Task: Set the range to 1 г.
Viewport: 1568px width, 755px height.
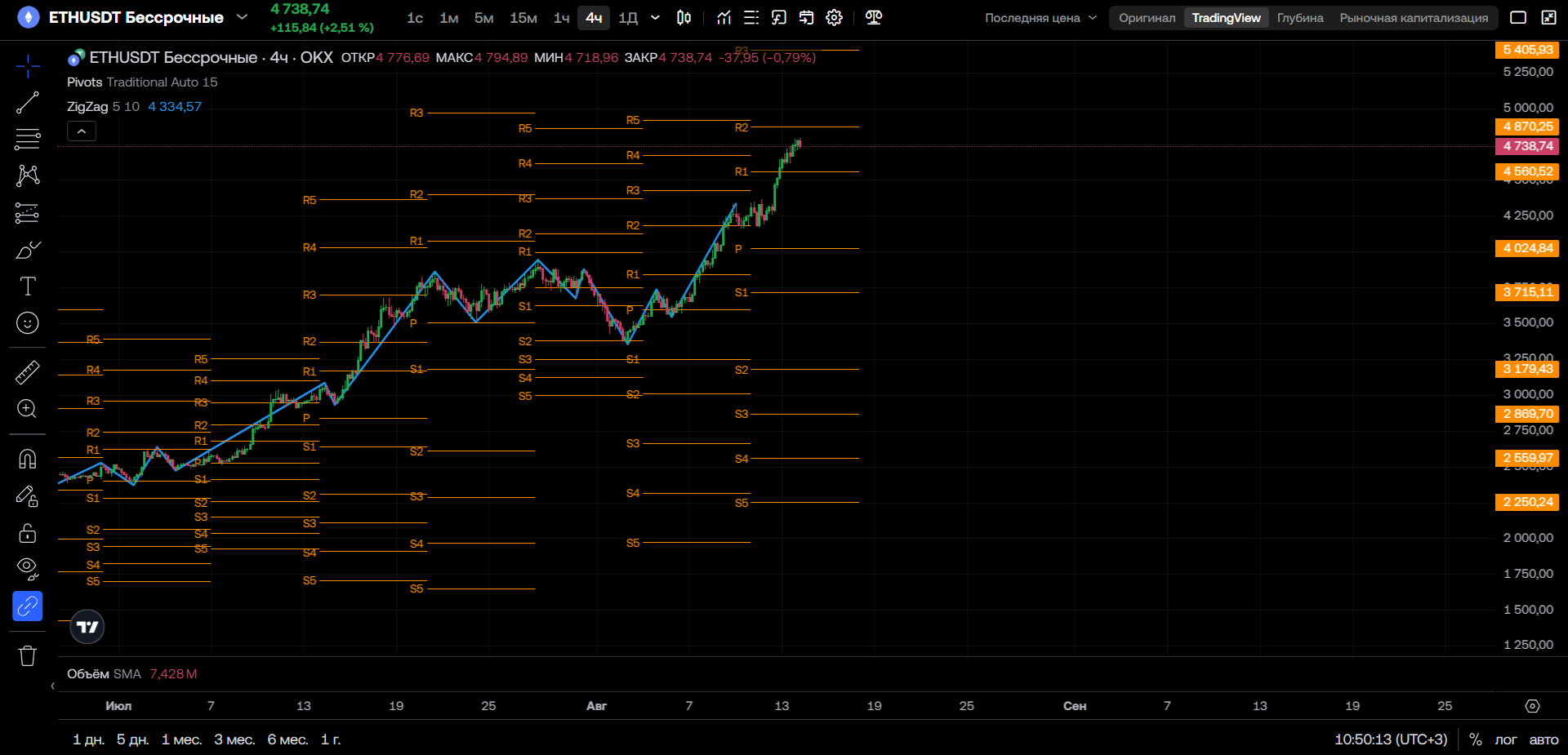Action: tap(331, 739)
